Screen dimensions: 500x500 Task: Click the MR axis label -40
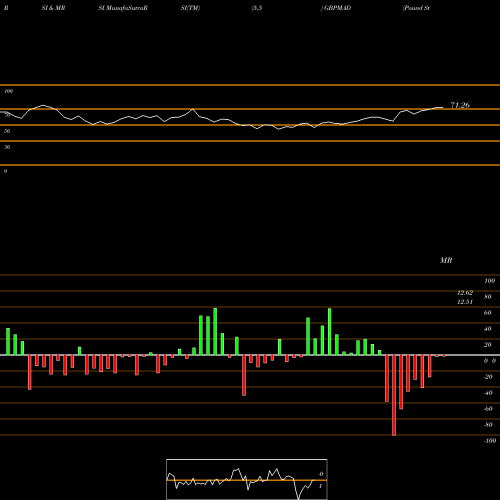[x=488, y=393]
